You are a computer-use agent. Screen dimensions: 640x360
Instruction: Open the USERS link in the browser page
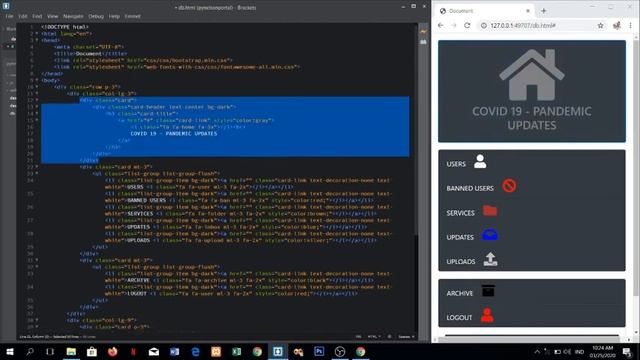point(456,164)
